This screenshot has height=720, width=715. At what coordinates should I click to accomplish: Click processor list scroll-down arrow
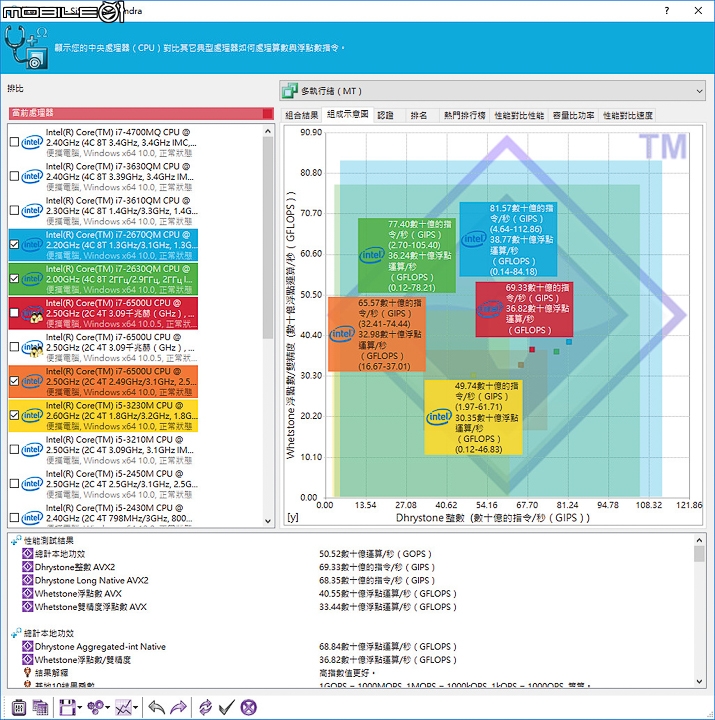click(x=268, y=521)
